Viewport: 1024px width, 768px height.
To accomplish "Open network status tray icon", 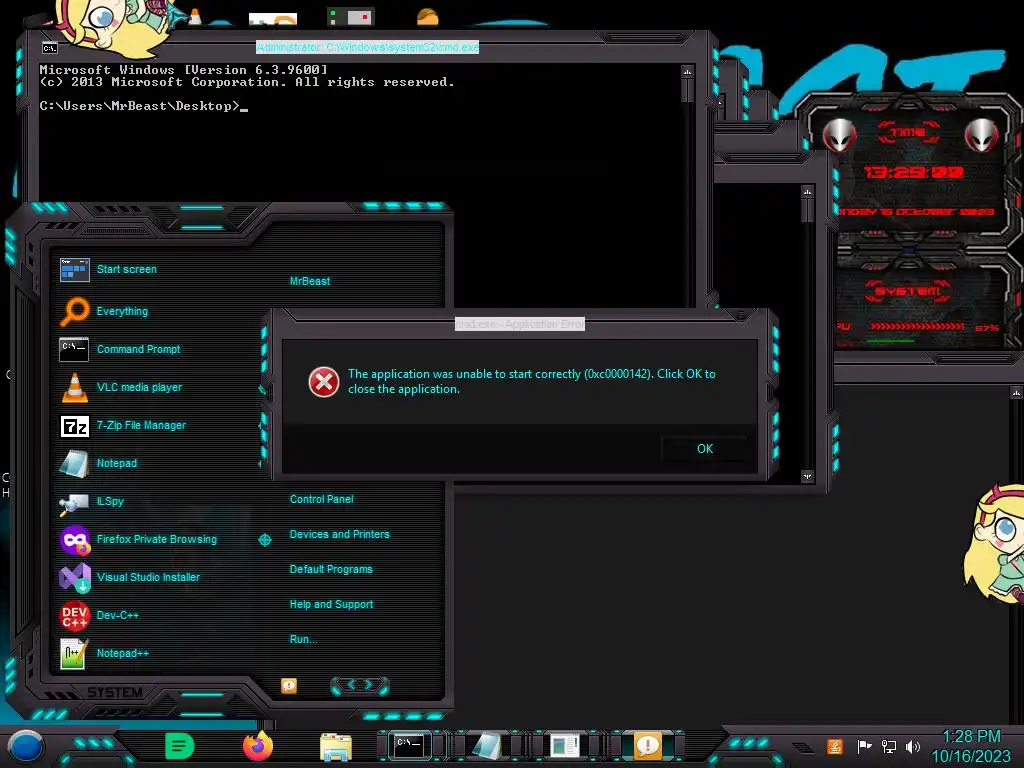I will 888,746.
